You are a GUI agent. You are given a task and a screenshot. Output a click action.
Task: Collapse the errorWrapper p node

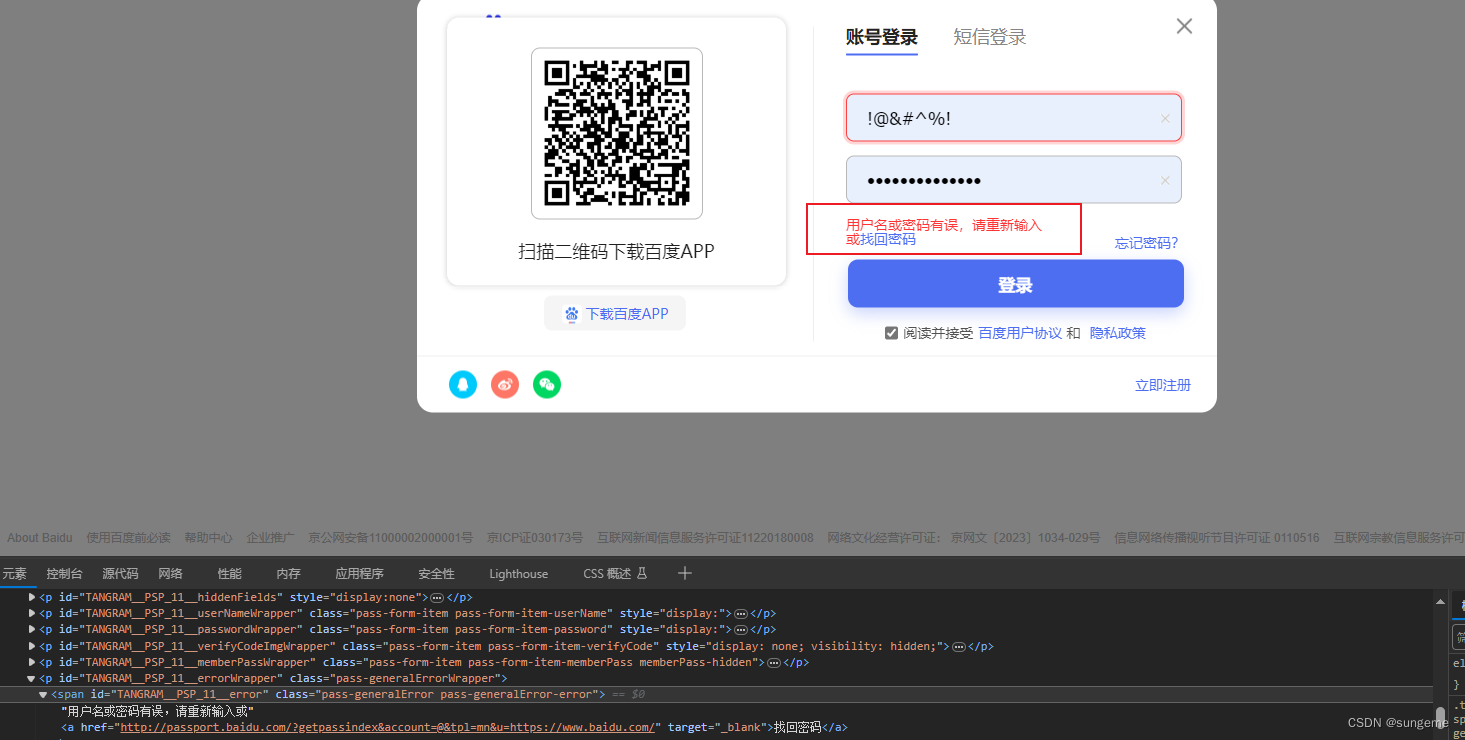[32, 678]
